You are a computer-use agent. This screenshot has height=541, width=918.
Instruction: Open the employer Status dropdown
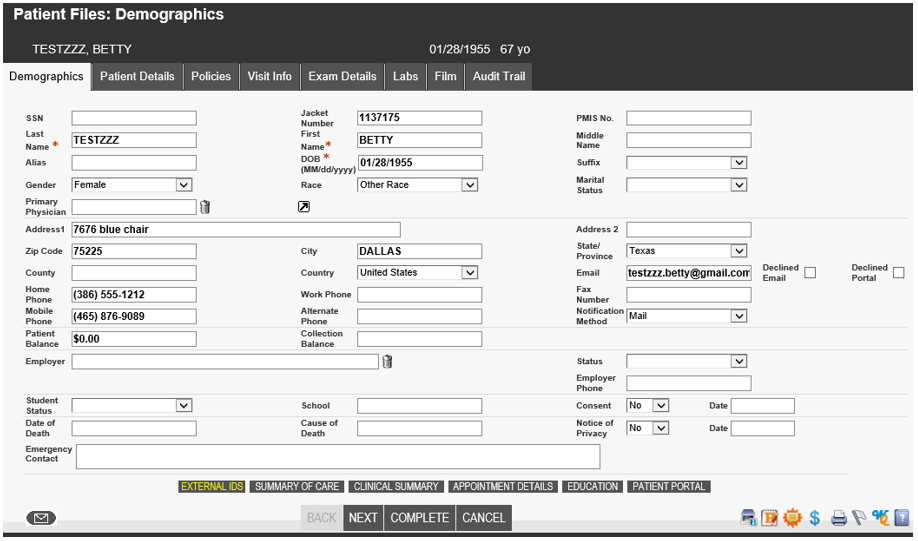(687, 361)
